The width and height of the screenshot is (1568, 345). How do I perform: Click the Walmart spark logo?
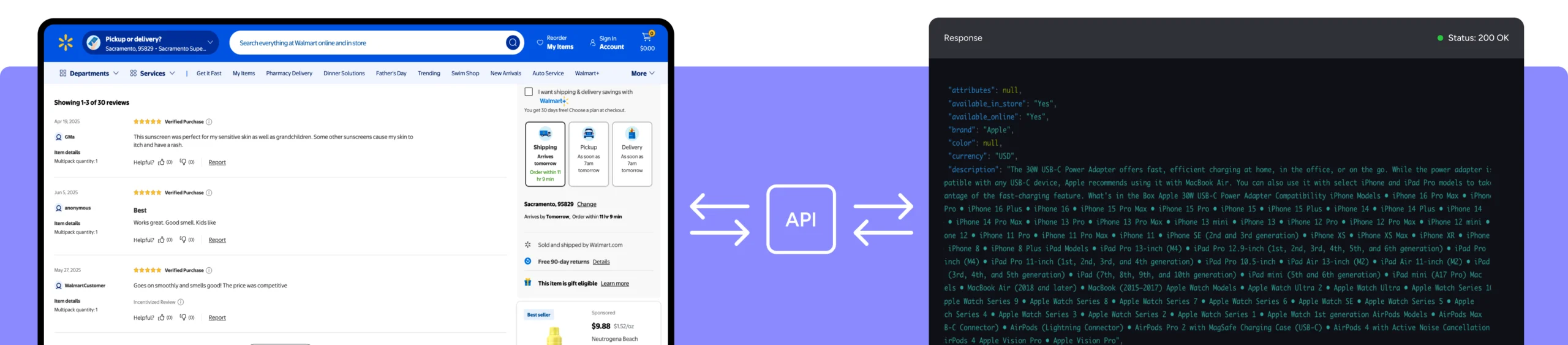click(66, 42)
